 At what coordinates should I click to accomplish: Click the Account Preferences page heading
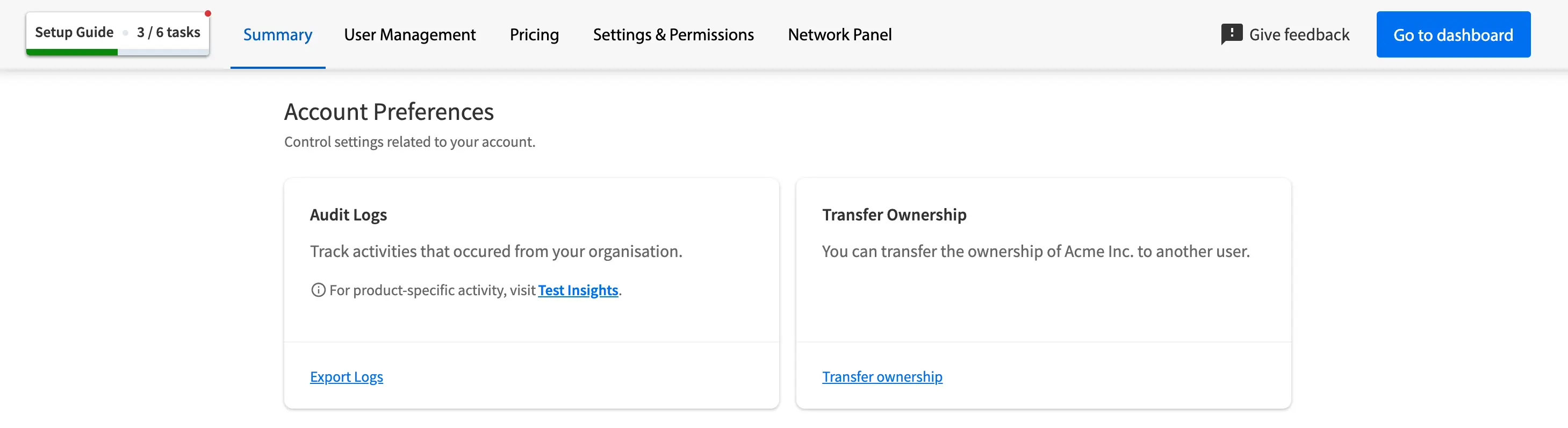click(x=389, y=112)
